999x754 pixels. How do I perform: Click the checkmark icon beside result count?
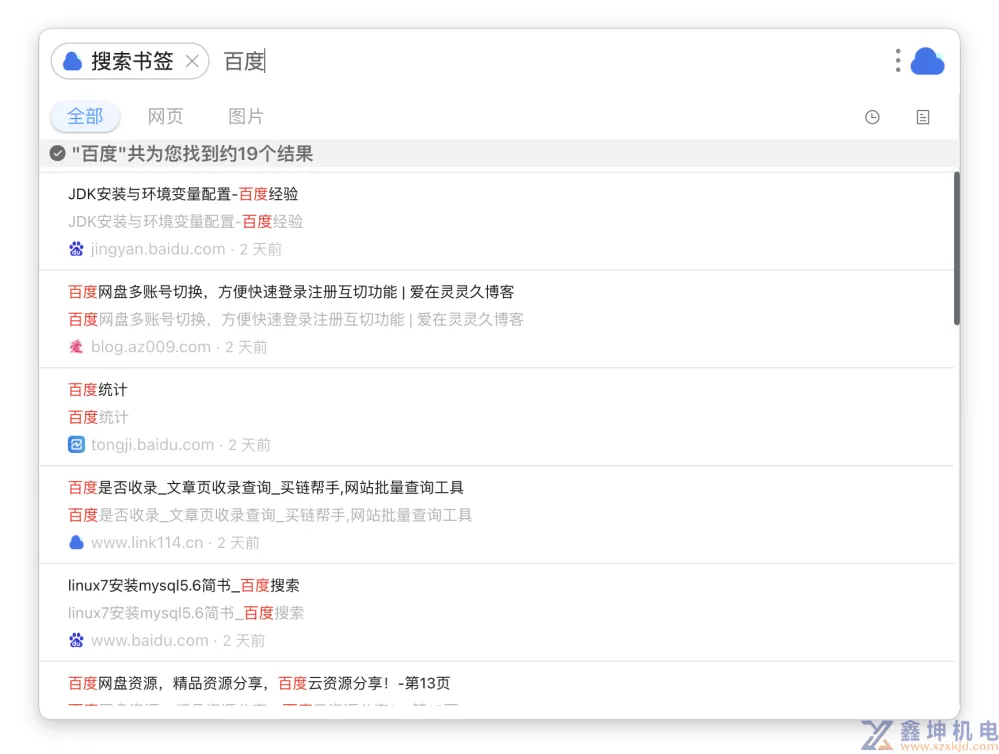(x=57, y=154)
